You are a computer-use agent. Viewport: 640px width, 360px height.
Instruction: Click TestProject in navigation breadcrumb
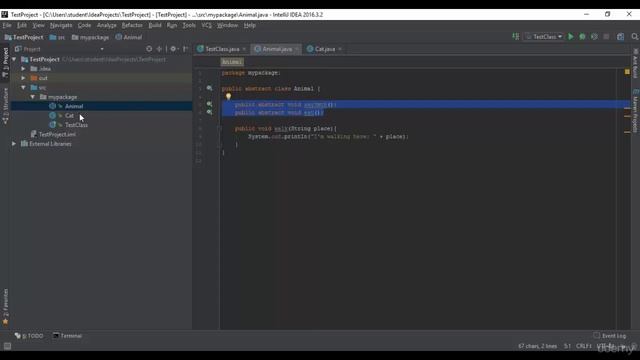point(24,37)
